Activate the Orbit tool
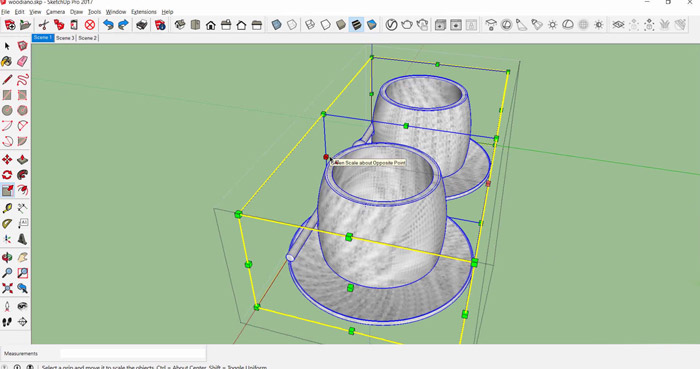The height and width of the screenshot is (369, 700). [7, 257]
